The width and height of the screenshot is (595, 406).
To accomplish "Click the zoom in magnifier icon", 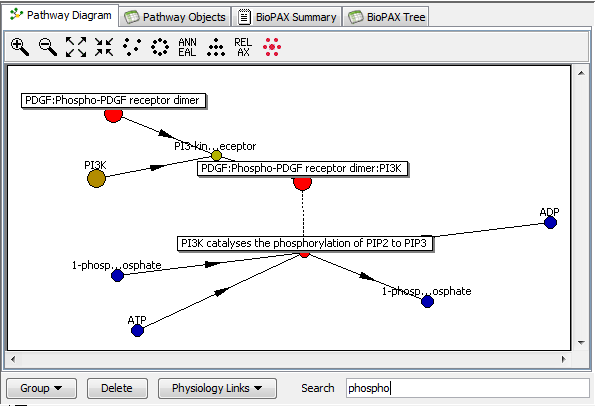I will coord(20,47).
